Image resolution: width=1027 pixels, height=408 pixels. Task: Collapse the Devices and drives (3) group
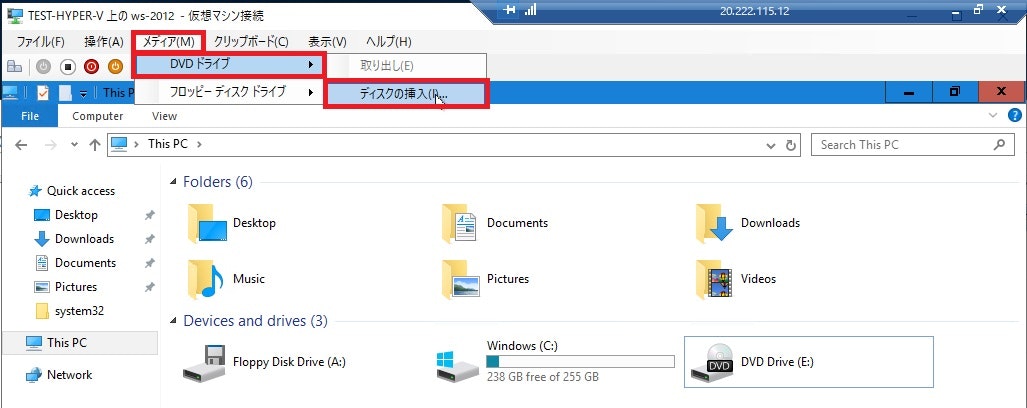point(173,321)
